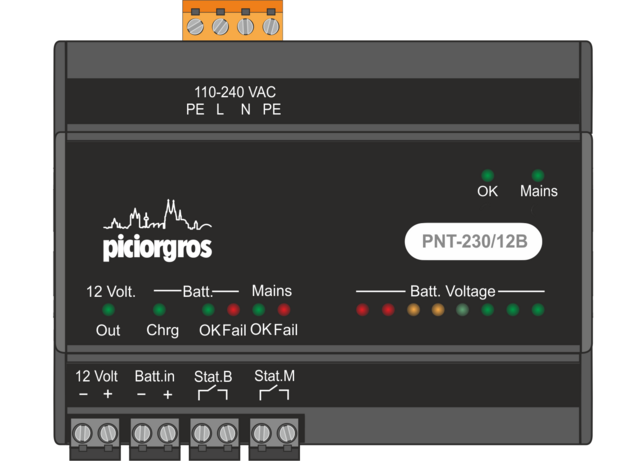The image size is (640, 461).
Task: Click the PNT-230/12B model label
Action: 473,241
